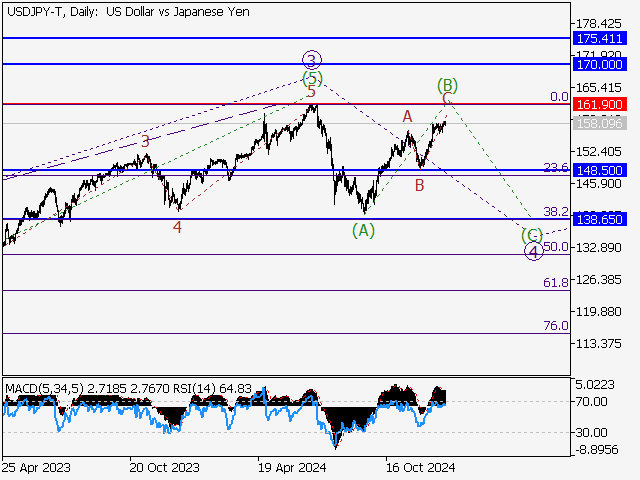Click the circled blue wave 3 label
This screenshot has height=480, width=640.
pos(312,59)
